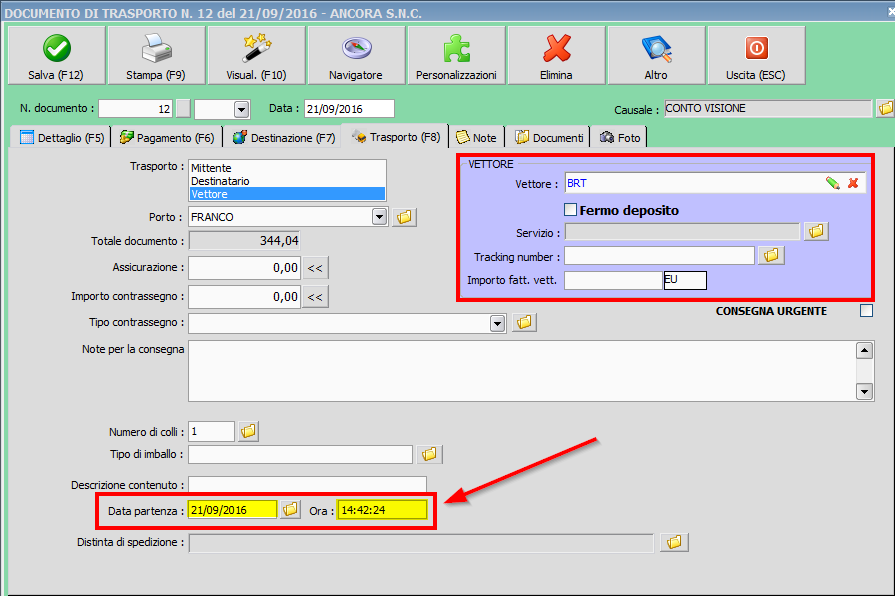Click the Tracking number input field

(x=659, y=256)
